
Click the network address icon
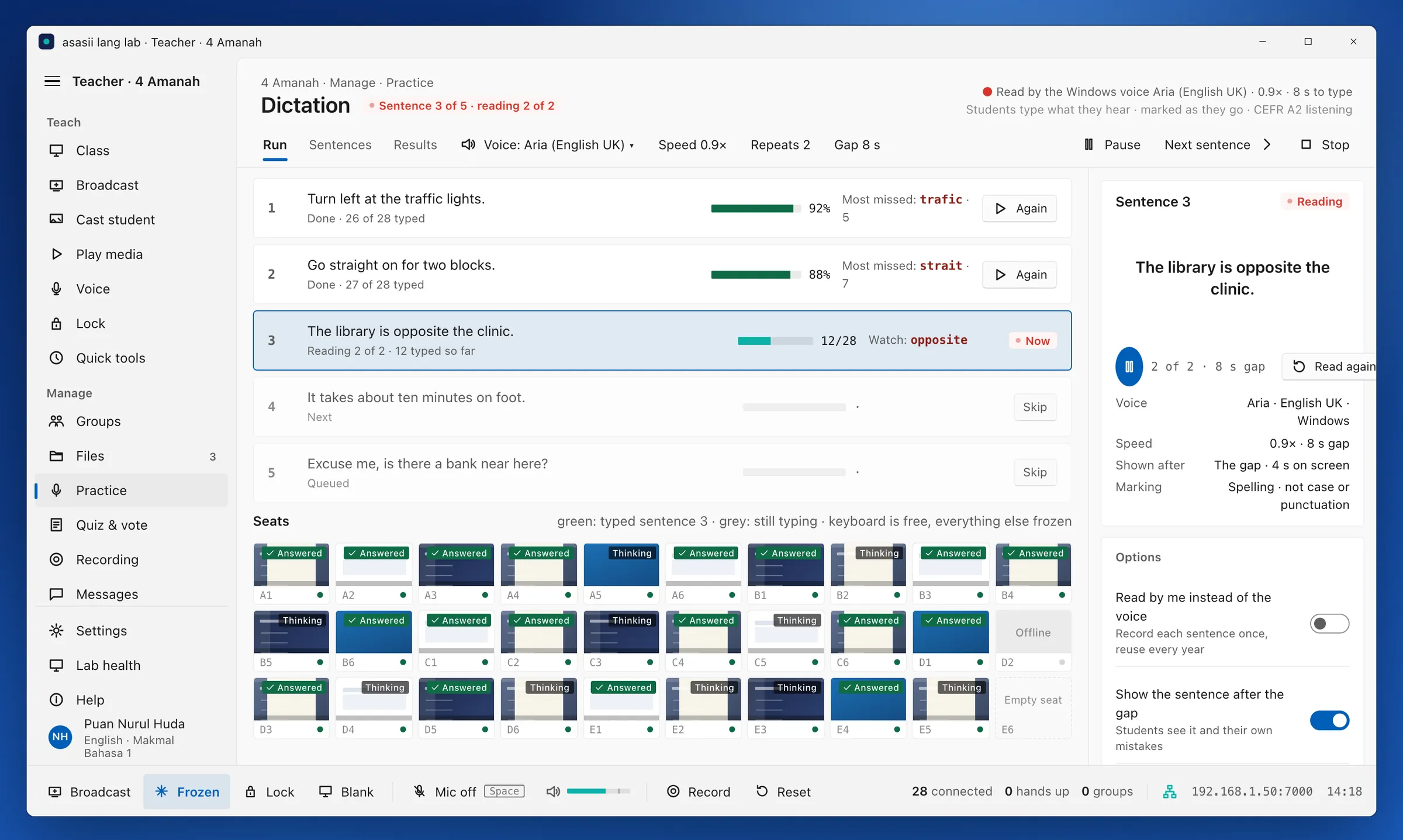(x=1170, y=791)
